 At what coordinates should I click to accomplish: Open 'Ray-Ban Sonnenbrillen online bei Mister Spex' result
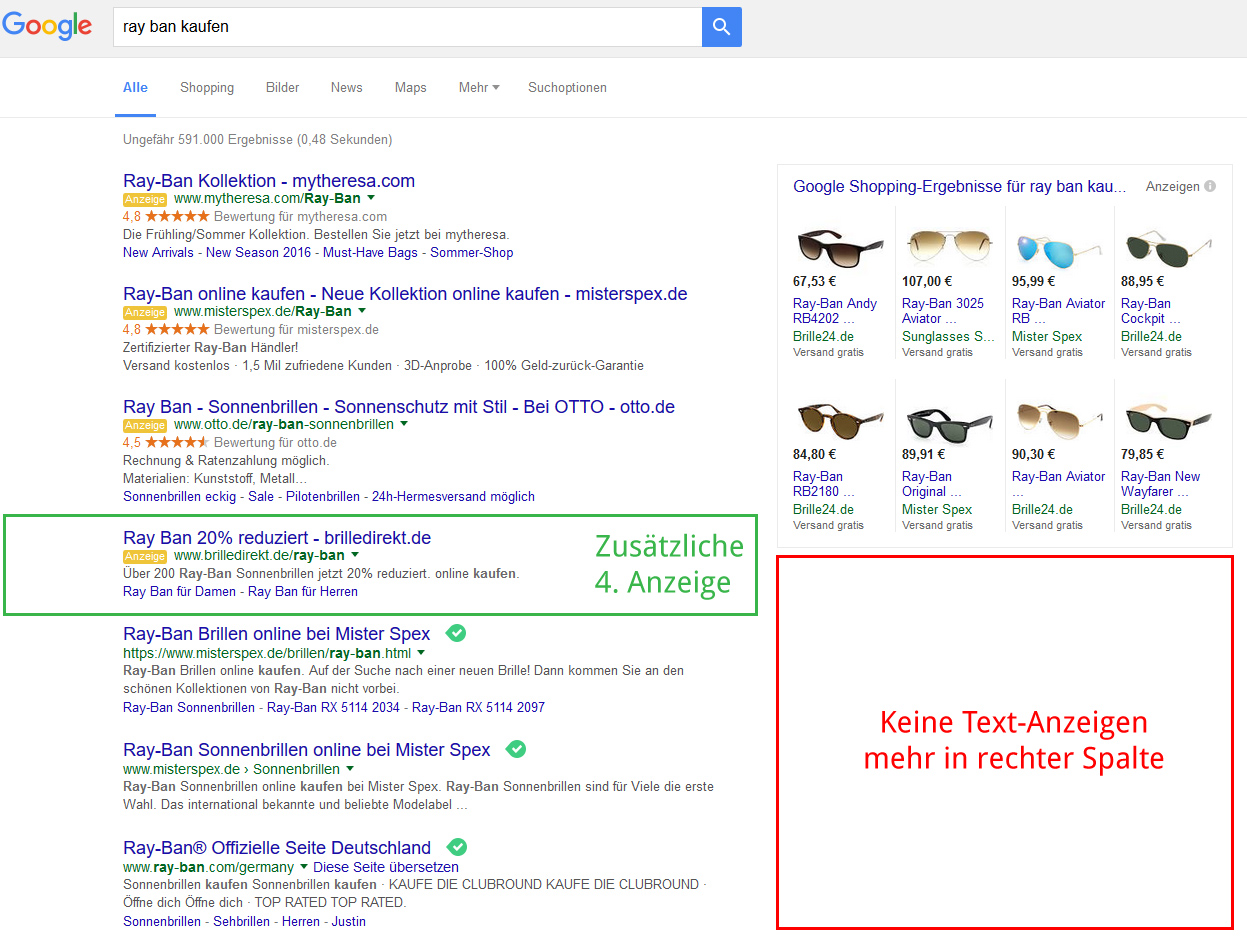[307, 750]
